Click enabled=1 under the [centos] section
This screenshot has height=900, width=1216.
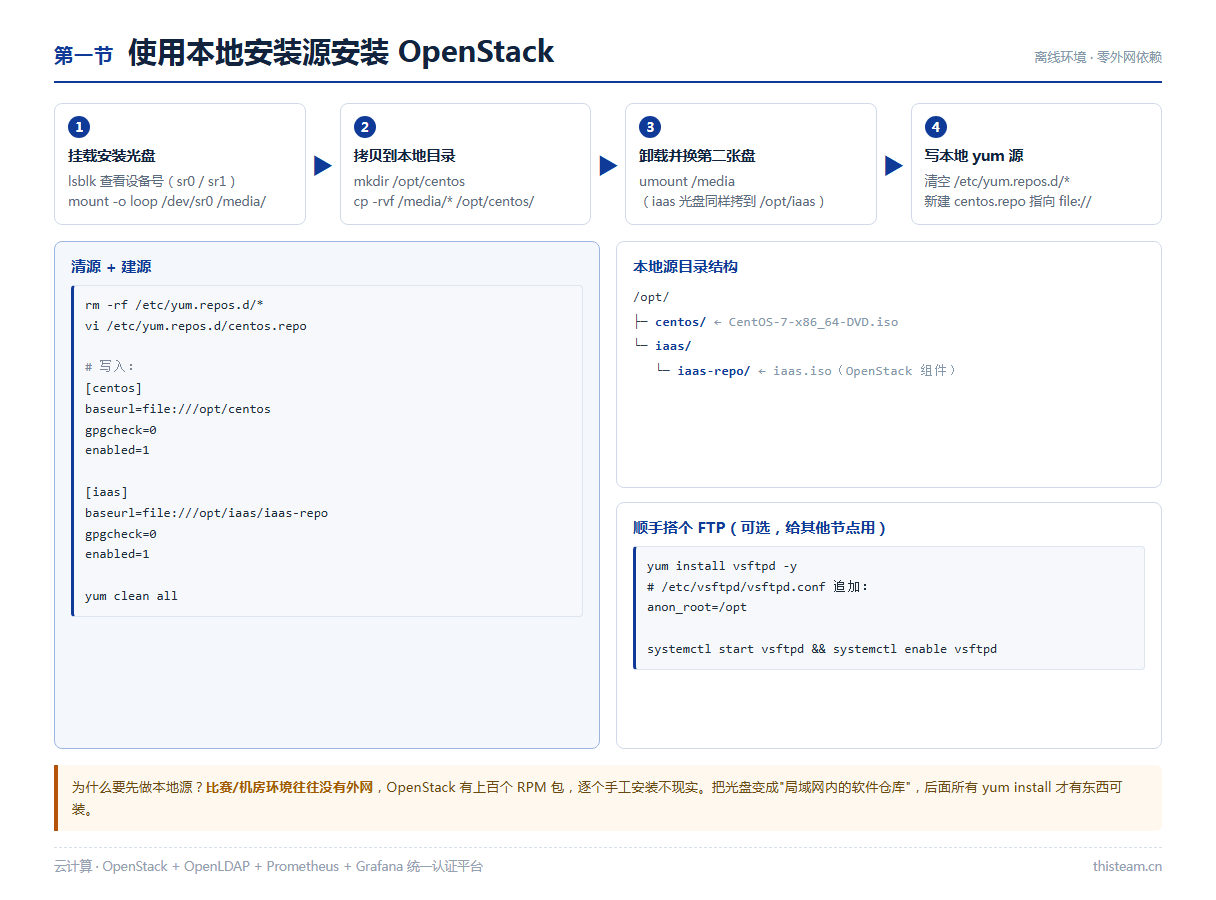117,450
